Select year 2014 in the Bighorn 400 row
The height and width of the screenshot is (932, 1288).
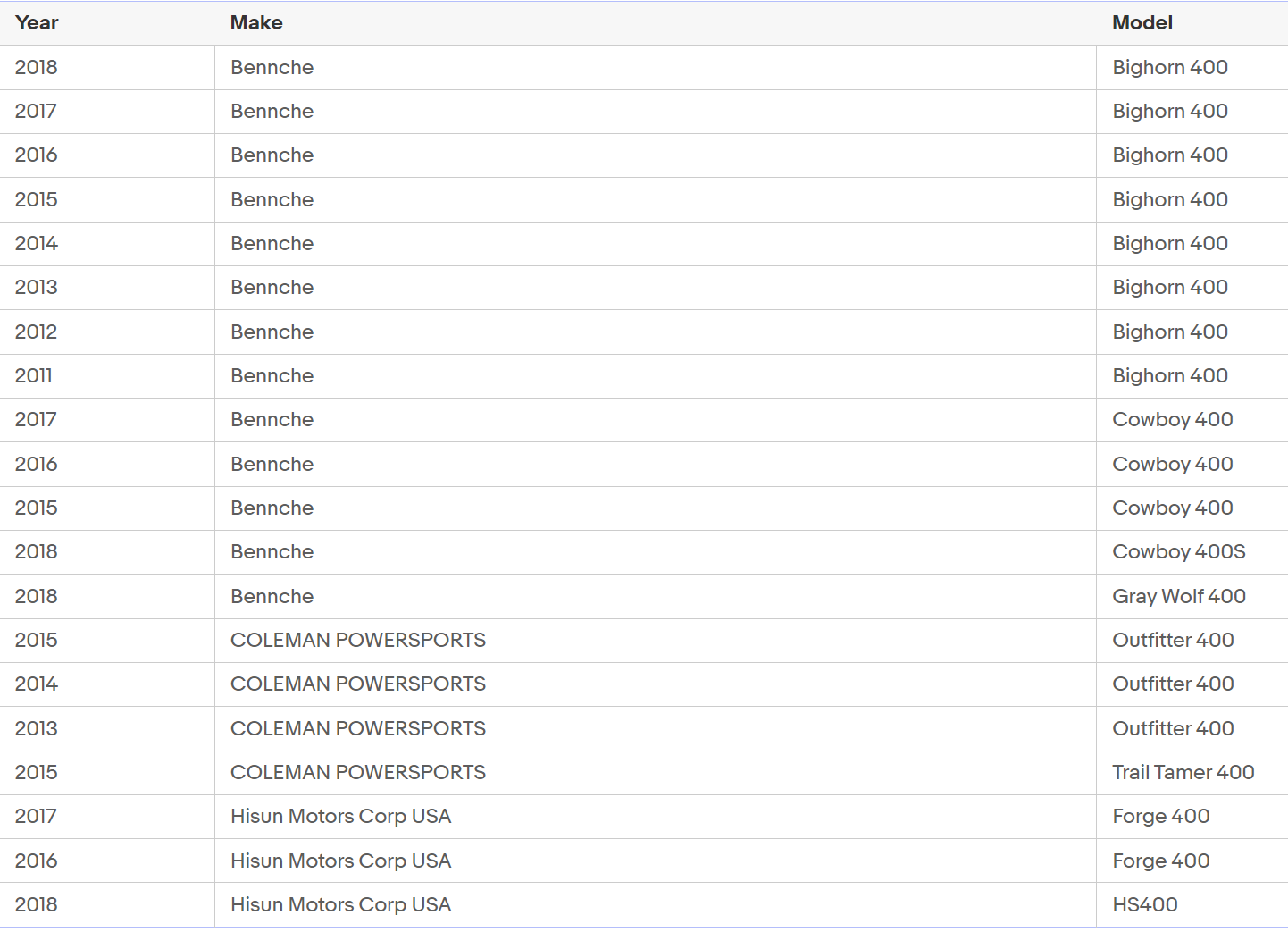[37, 243]
